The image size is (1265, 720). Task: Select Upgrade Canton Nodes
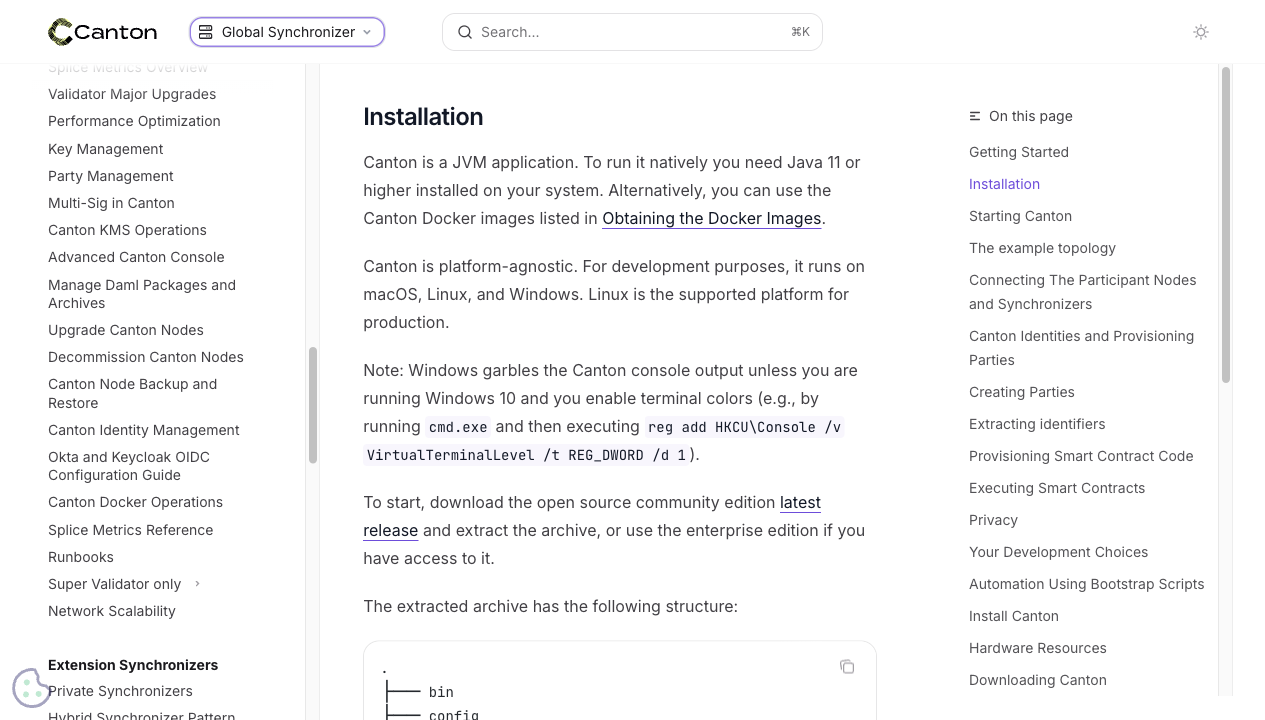[126, 330]
